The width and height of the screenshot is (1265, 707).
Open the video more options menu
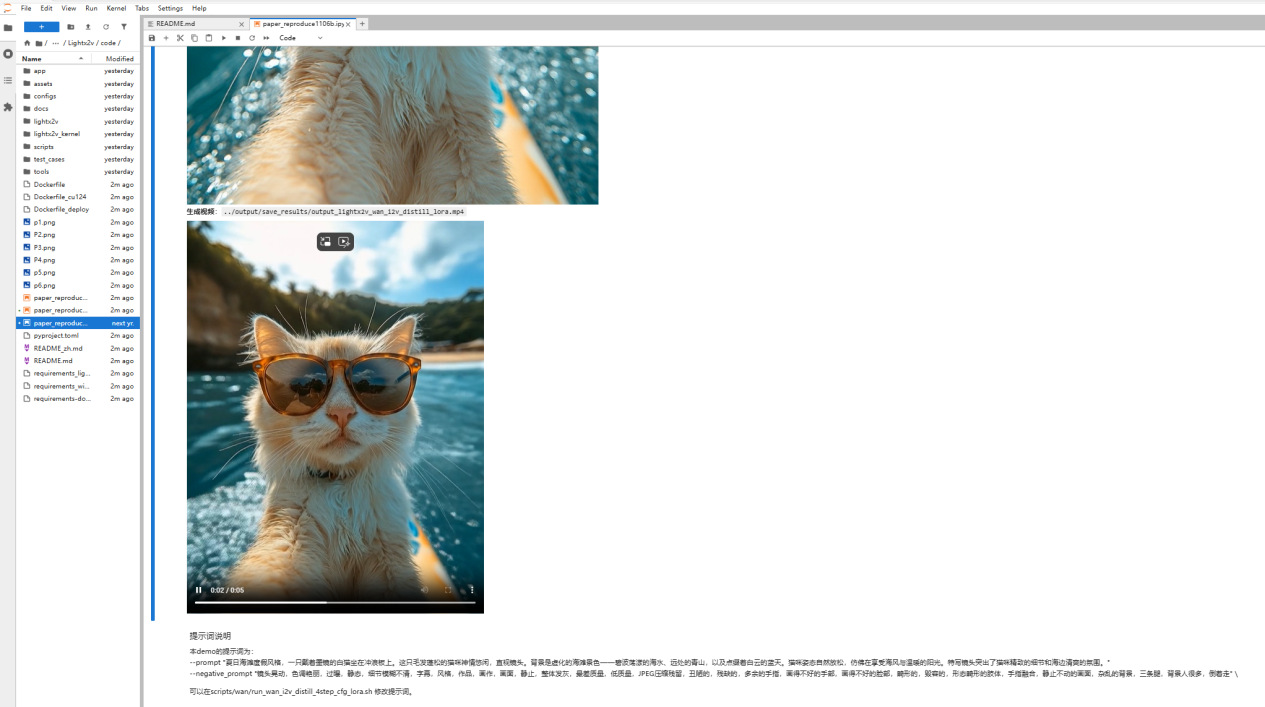(x=472, y=590)
